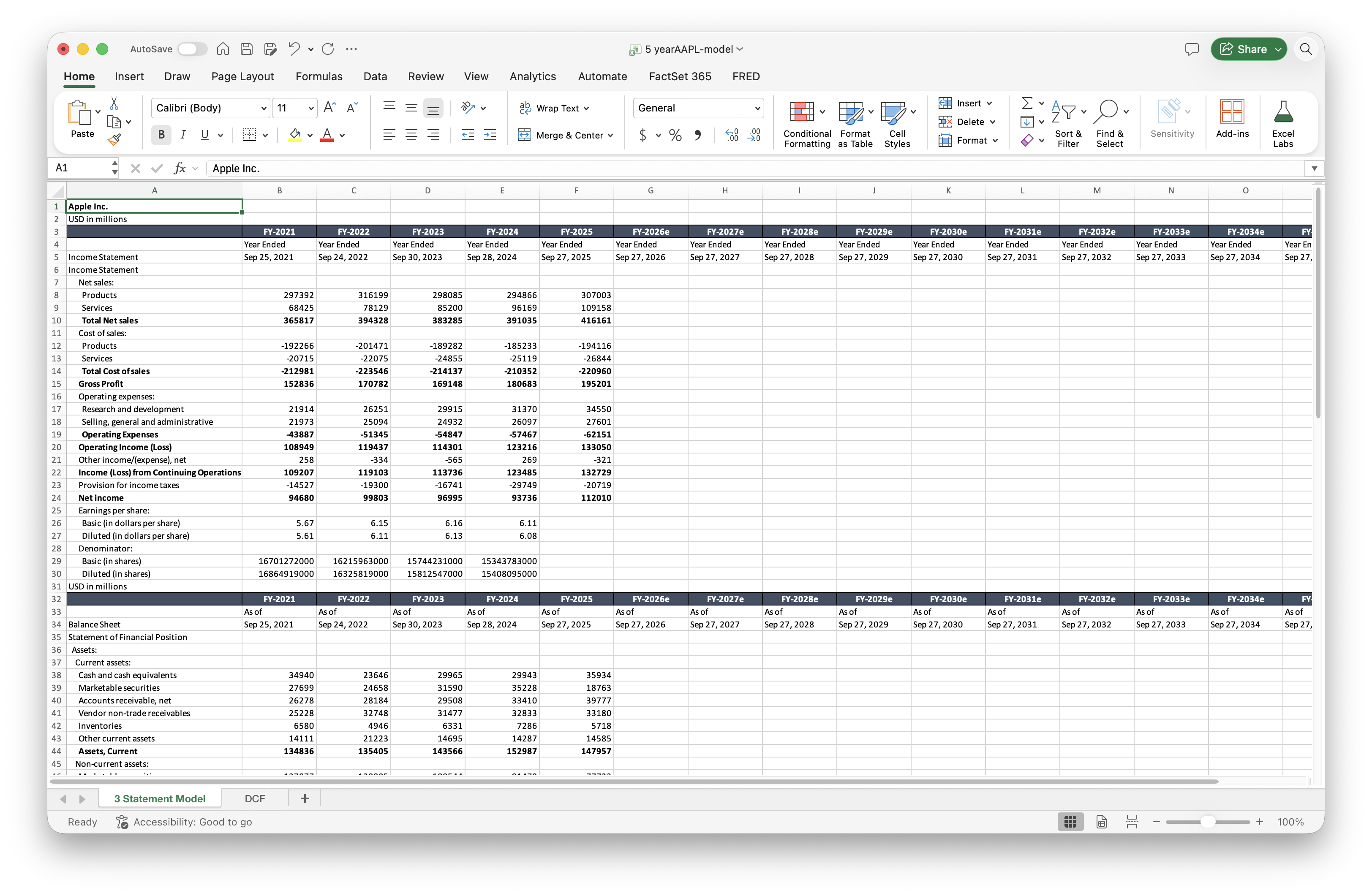Open the Comments speech bubble icon
The width and height of the screenshot is (1372, 896).
click(1192, 49)
